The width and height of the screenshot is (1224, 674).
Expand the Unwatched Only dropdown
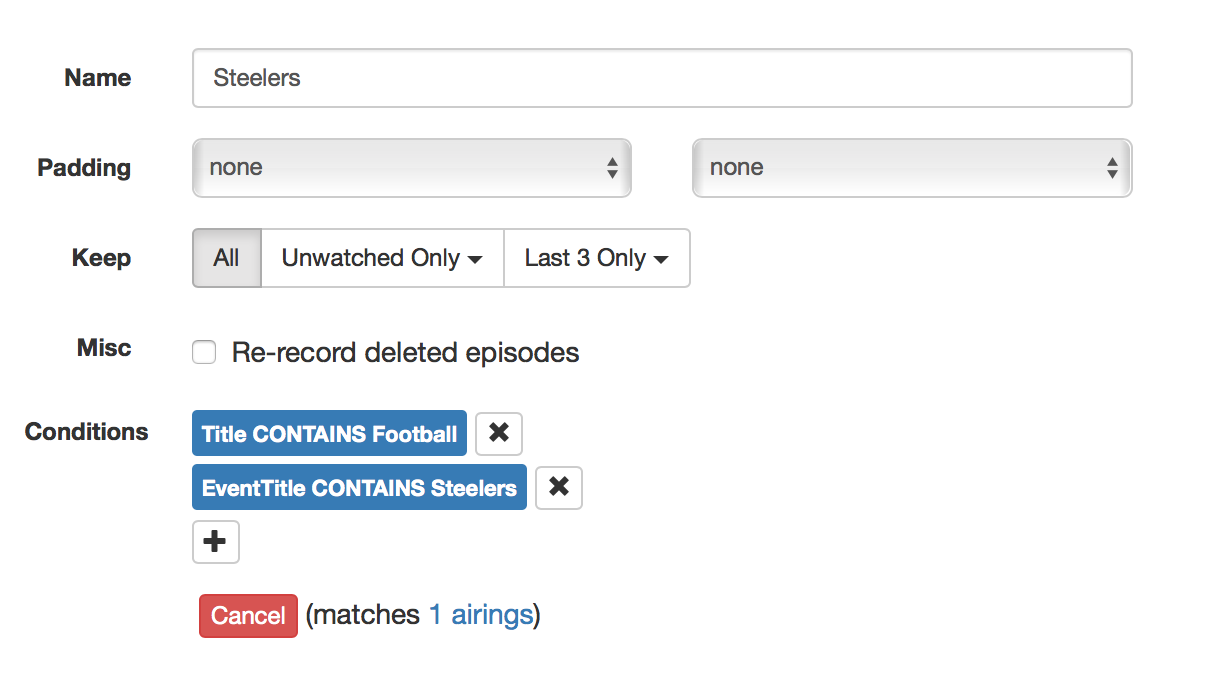[382, 258]
